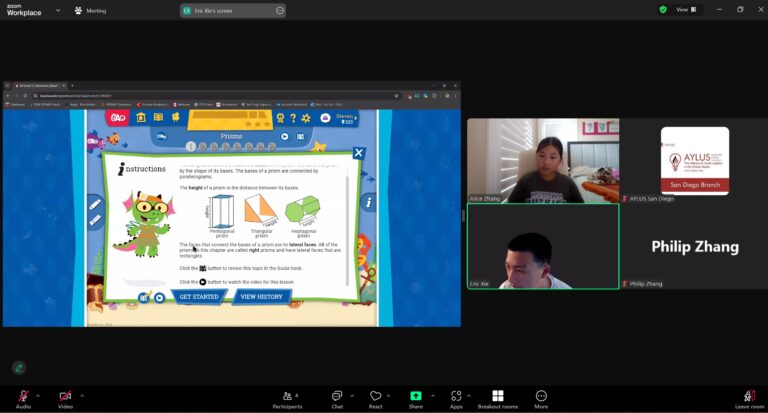Select the Meeting tab
Viewport: 768px width, 413px height.
[90, 10]
